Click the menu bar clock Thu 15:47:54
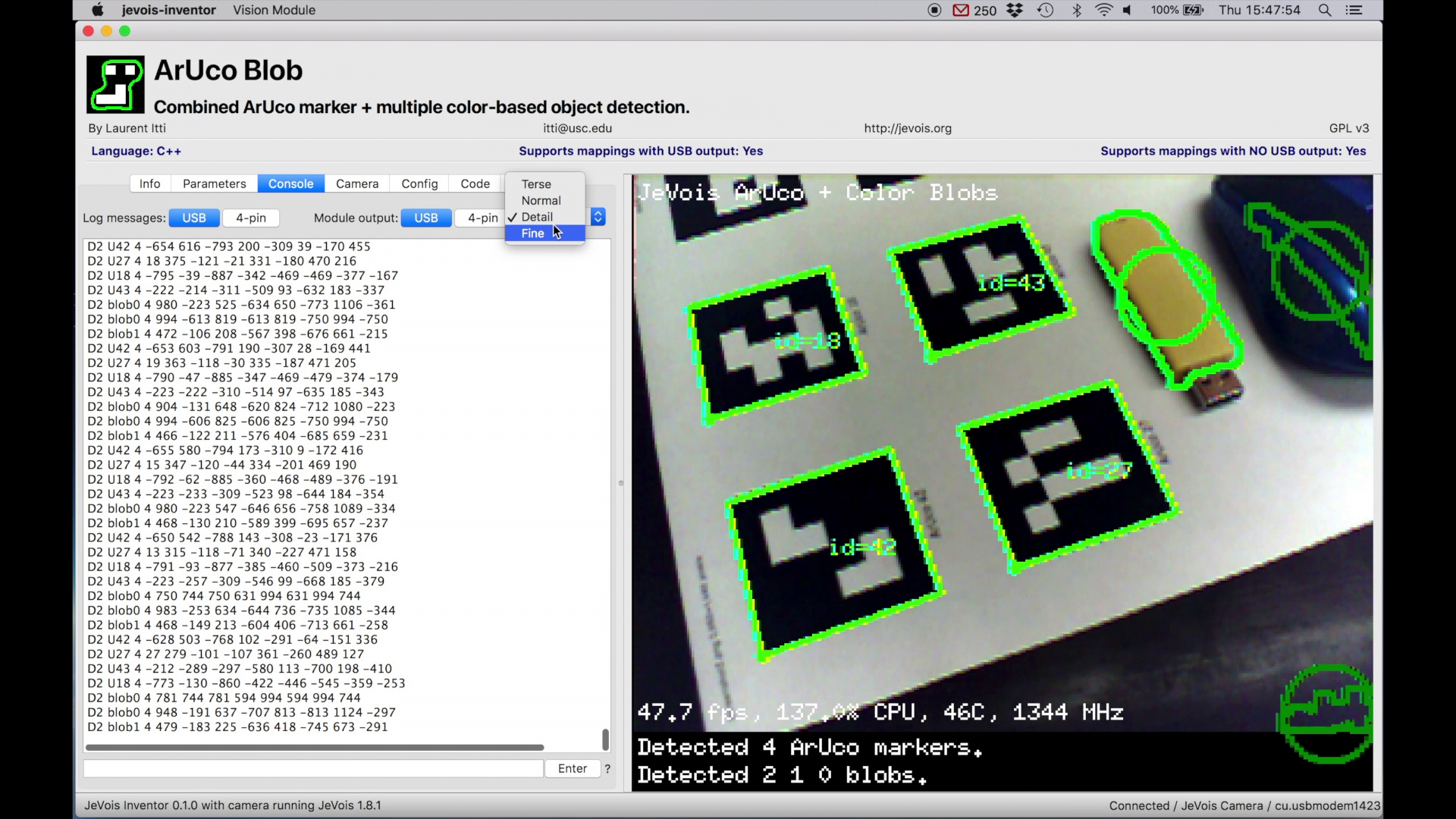Viewport: 1456px width, 819px height. [x=1260, y=10]
